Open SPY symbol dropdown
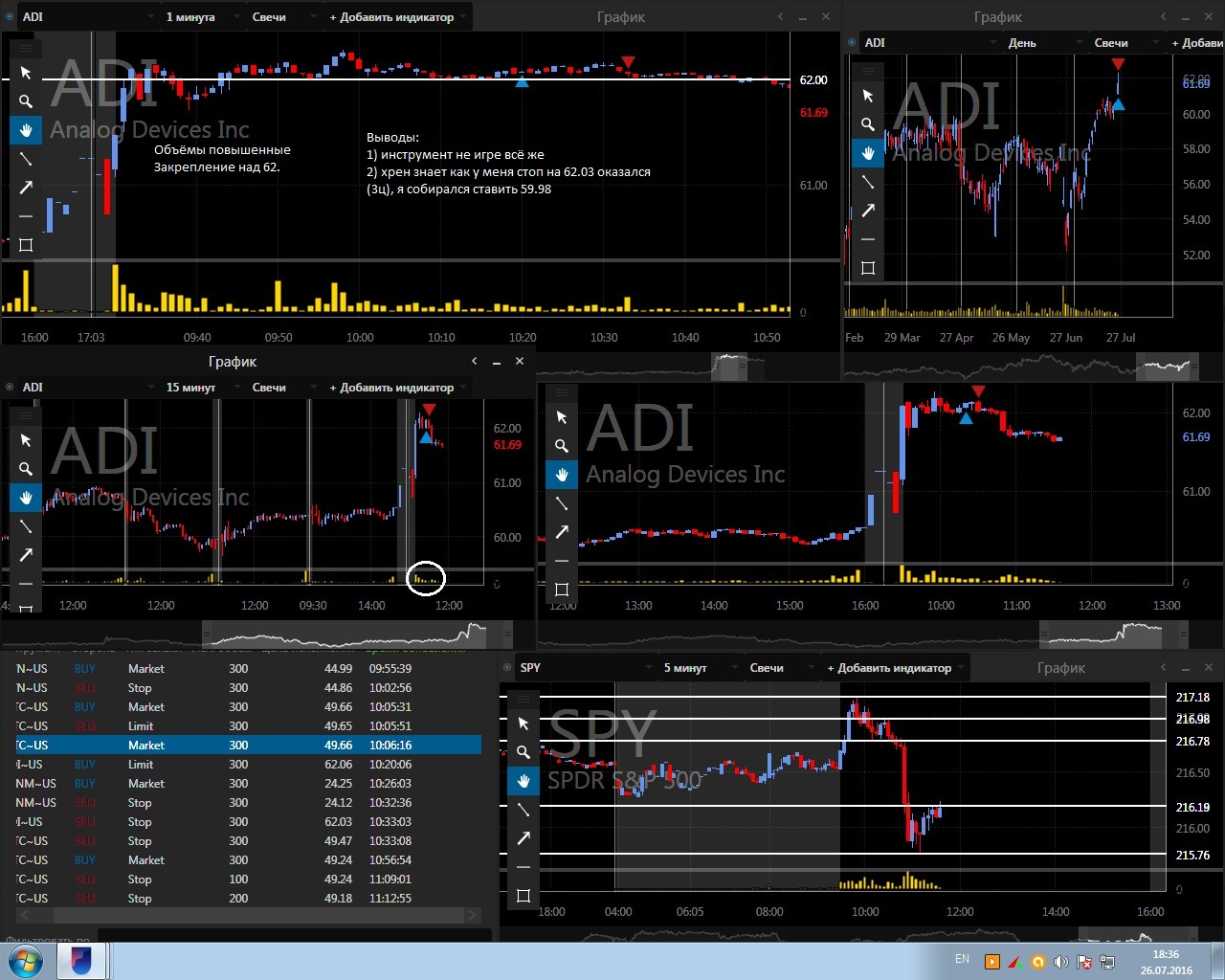This screenshot has height=980, width=1225. pyautogui.click(x=585, y=667)
